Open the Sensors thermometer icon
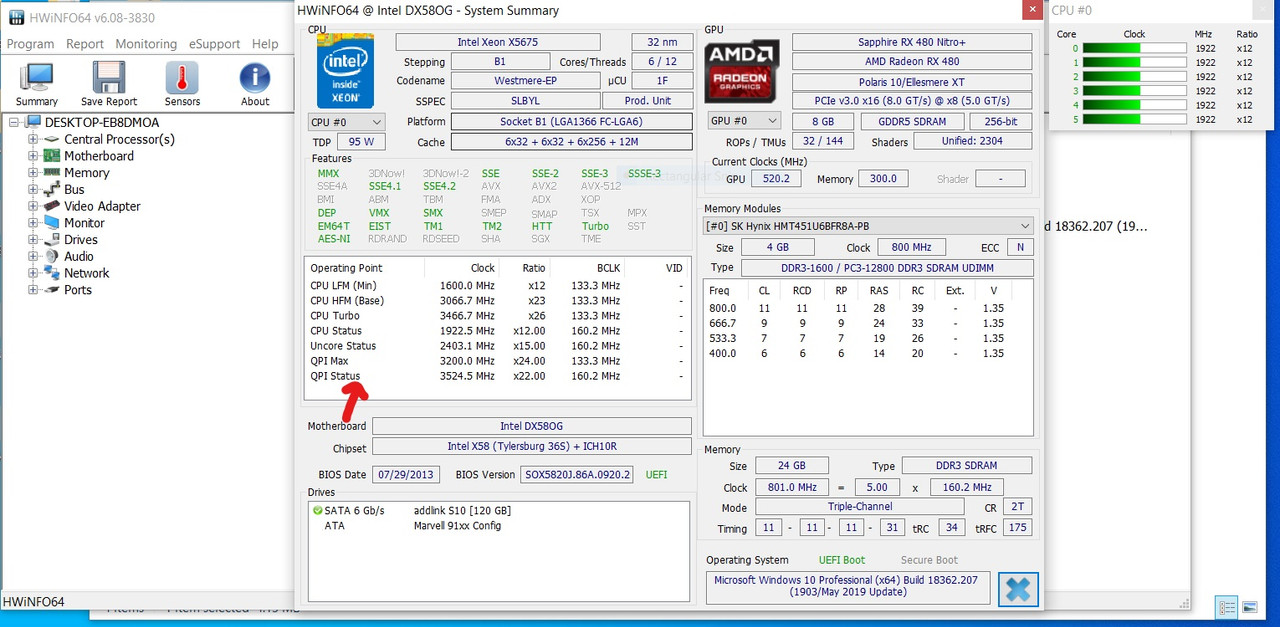Image resolution: width=1280 pixels, height=627 pixels. coord(182,78)
